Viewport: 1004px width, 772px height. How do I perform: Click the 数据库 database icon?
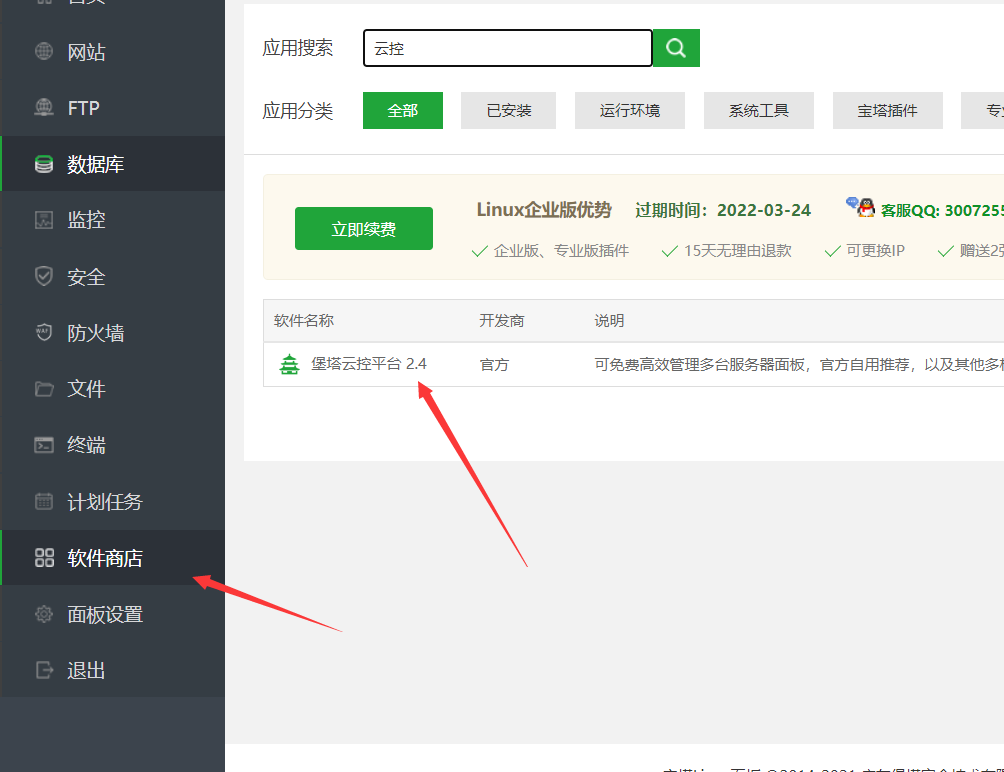[x=44, y=164]
